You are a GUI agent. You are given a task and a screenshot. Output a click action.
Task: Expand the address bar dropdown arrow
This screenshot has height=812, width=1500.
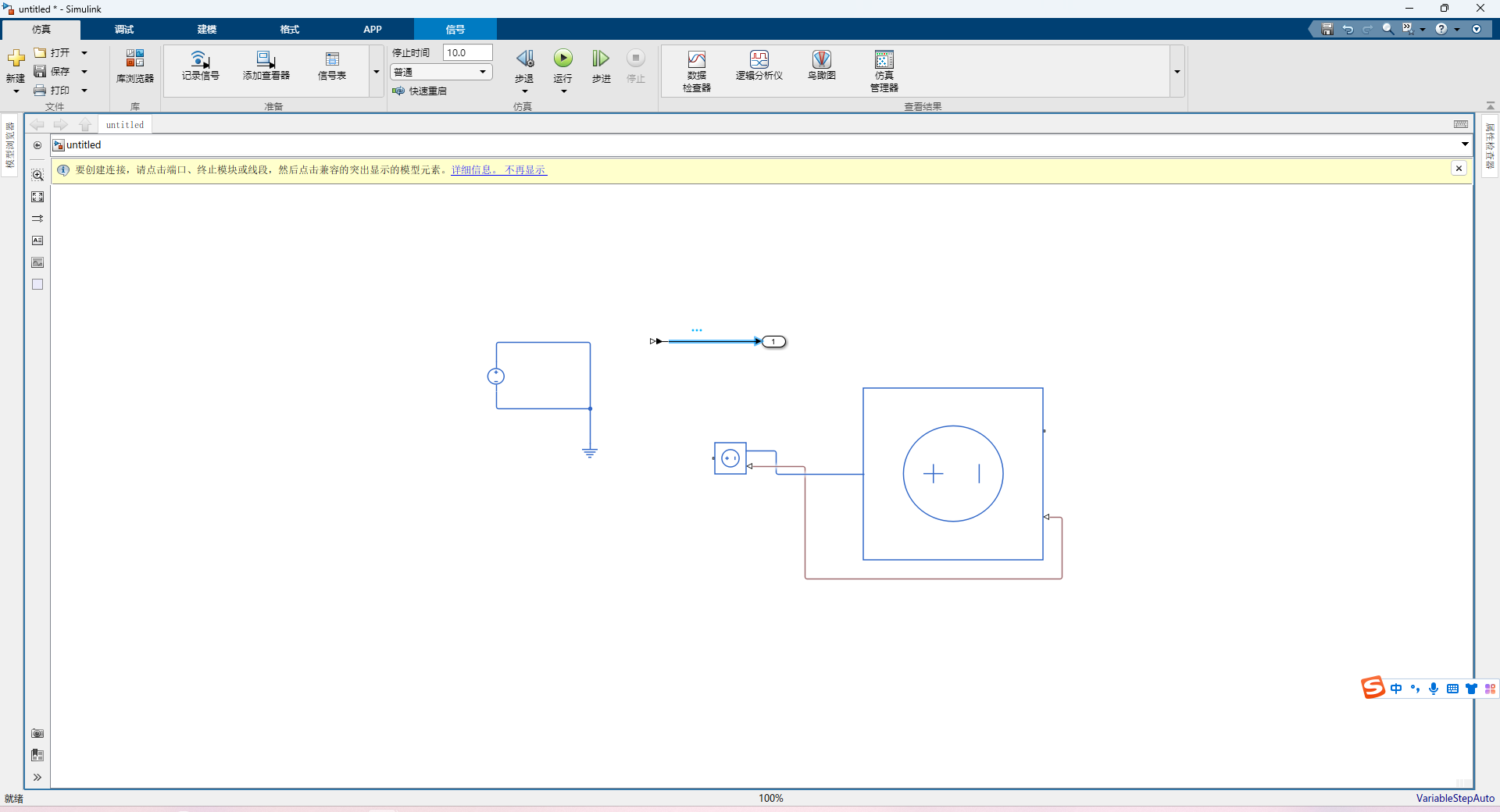point(1465,144)
